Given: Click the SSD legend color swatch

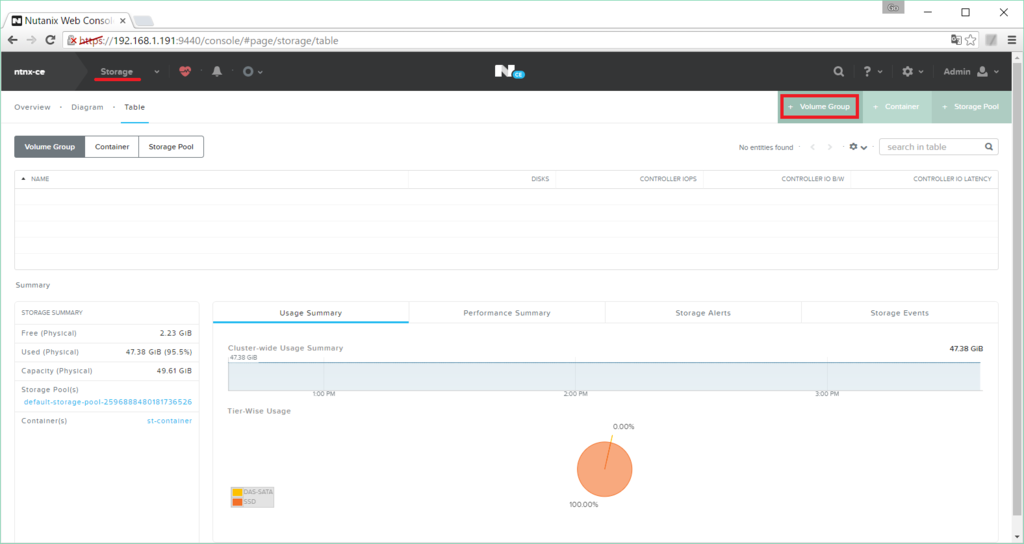Looking at the screenshot, I should [x=237, y=502].
